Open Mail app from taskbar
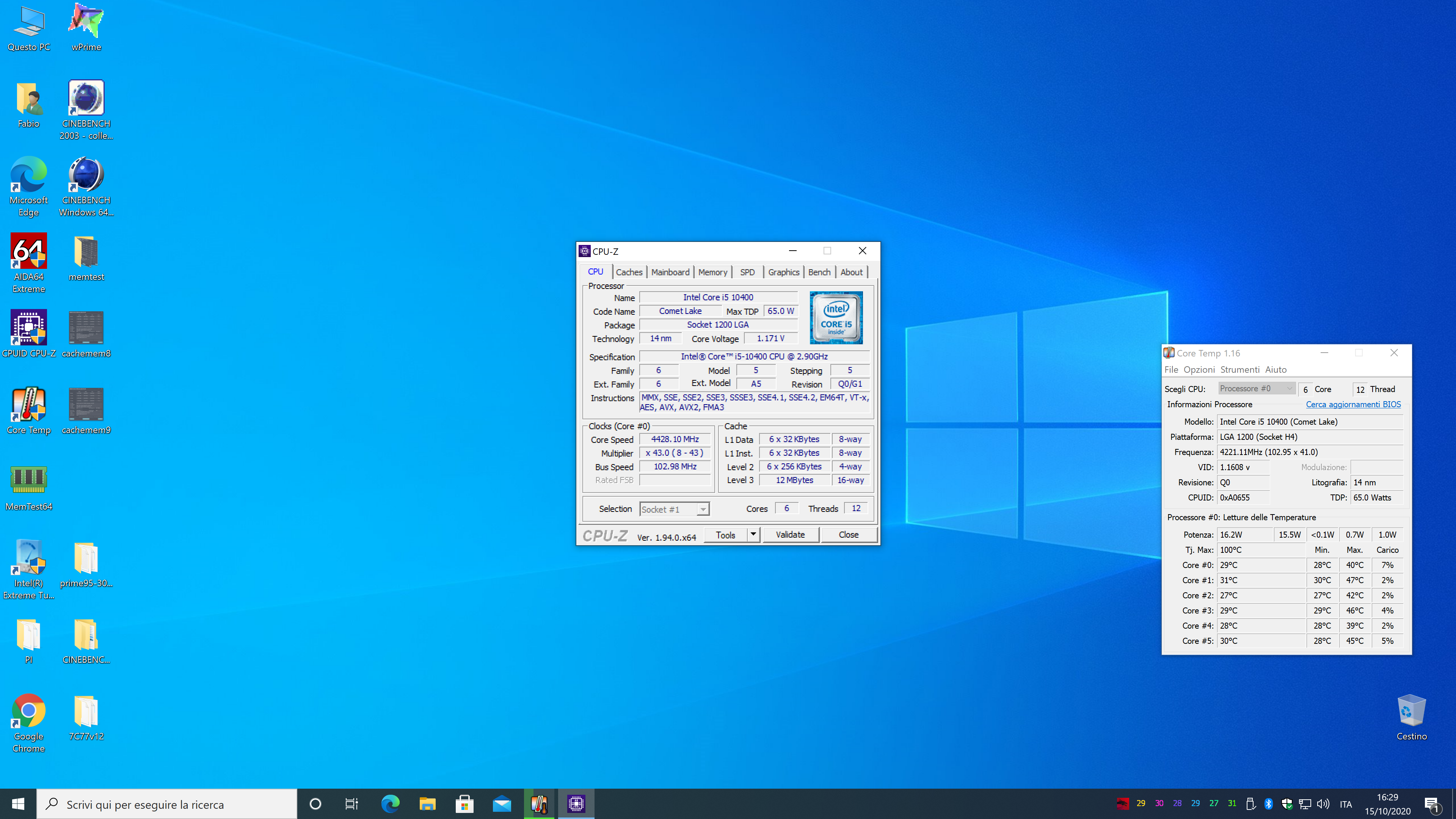Screen dimensions: 1456x819 click(502, 804)
